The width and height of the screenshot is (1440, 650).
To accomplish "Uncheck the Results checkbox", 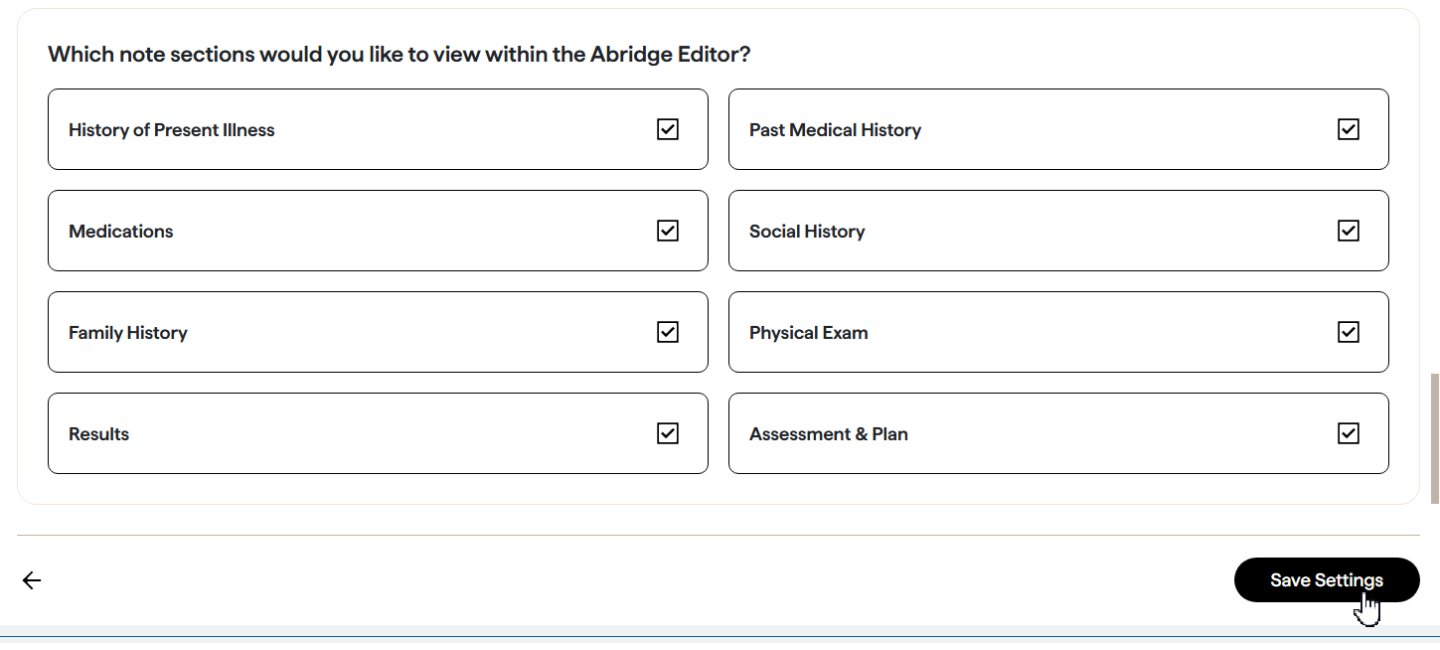I will tap(667, 433).
